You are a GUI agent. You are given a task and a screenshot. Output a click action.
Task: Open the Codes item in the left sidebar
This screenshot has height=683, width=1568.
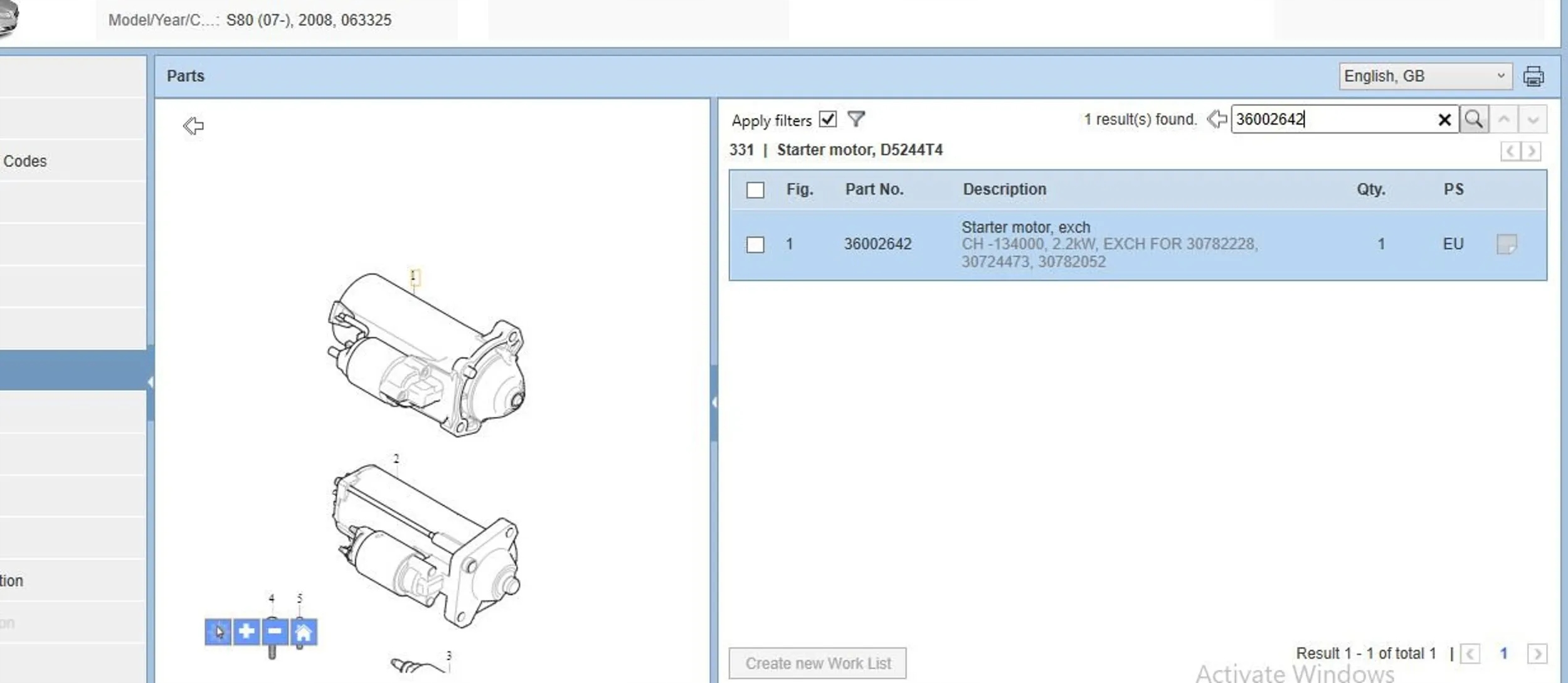pos(25,161)
